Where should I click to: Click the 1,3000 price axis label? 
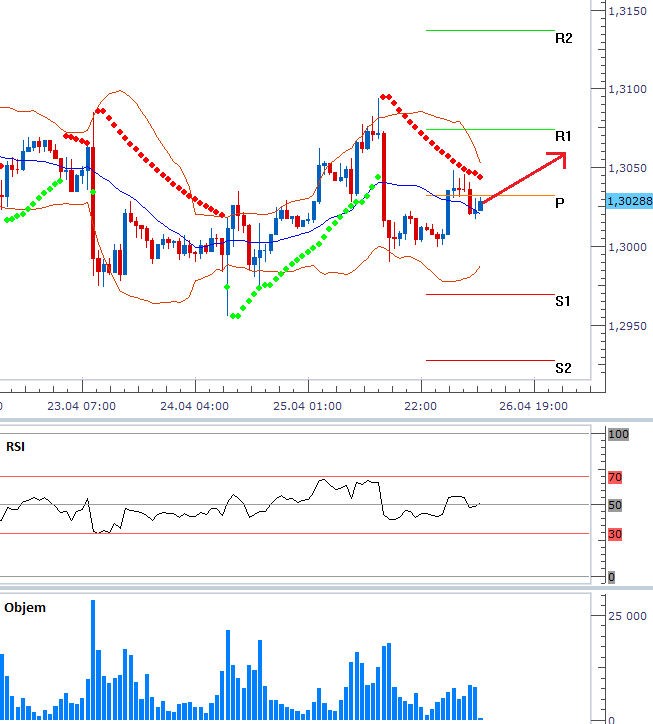tap(627, 247)
